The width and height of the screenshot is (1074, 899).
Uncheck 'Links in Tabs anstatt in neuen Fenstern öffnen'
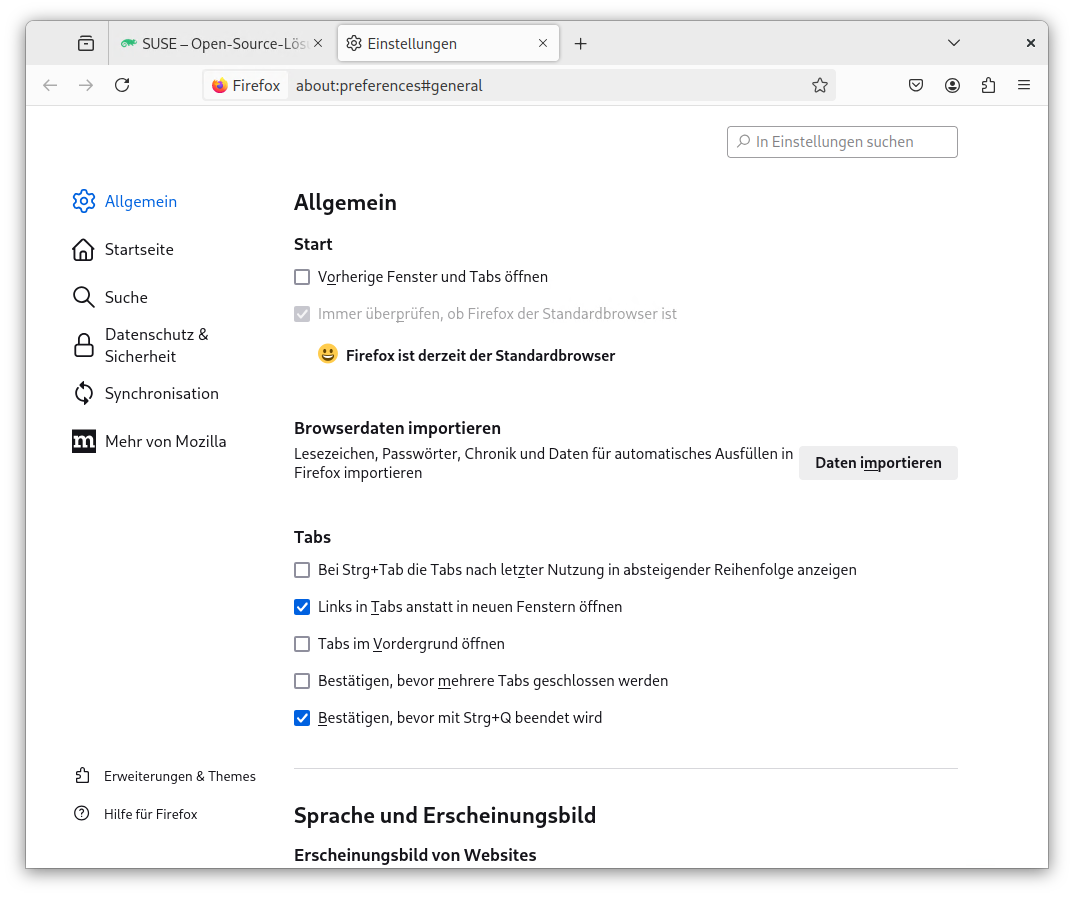(302, 607)
